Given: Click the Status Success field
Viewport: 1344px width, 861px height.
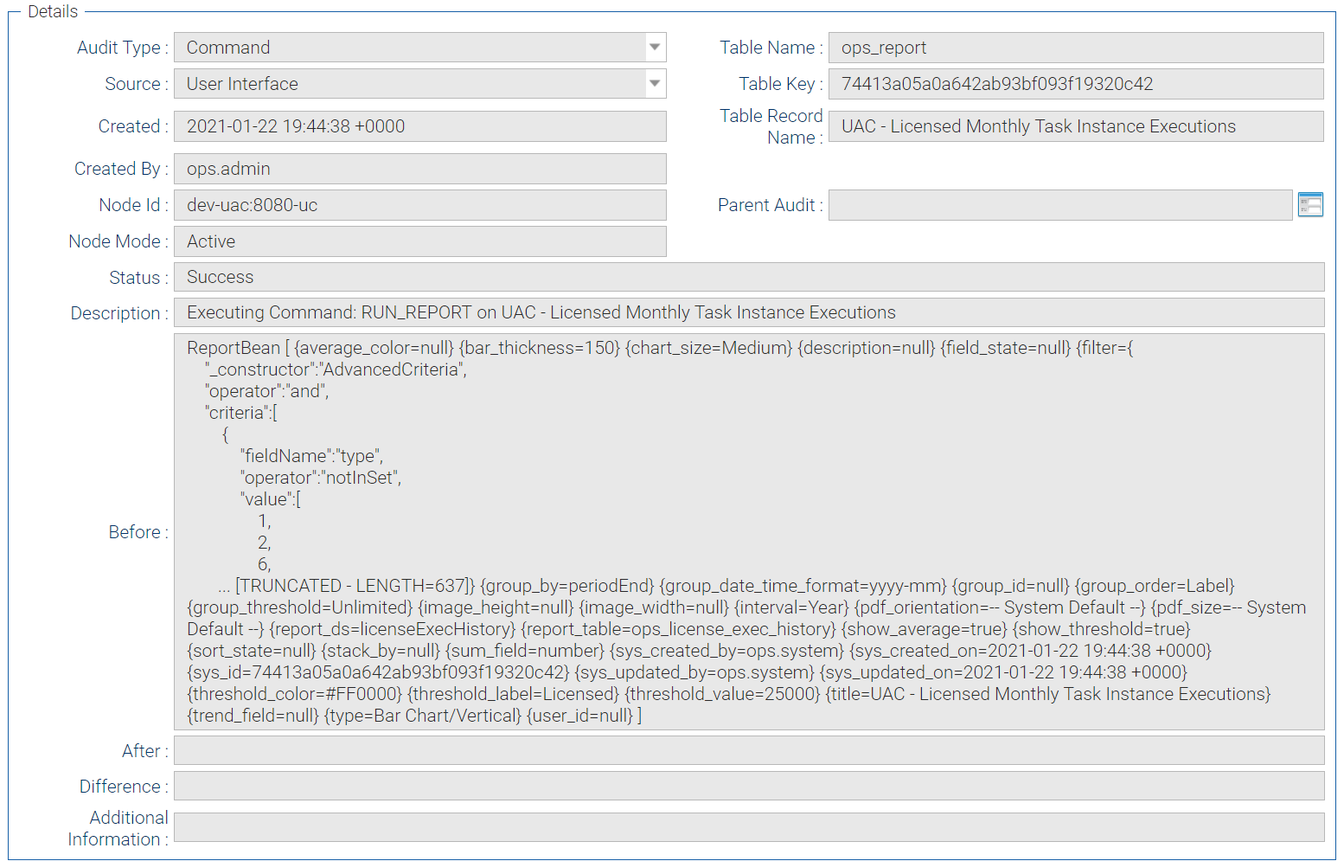Looking at the screenshot, I should point(748,277).
